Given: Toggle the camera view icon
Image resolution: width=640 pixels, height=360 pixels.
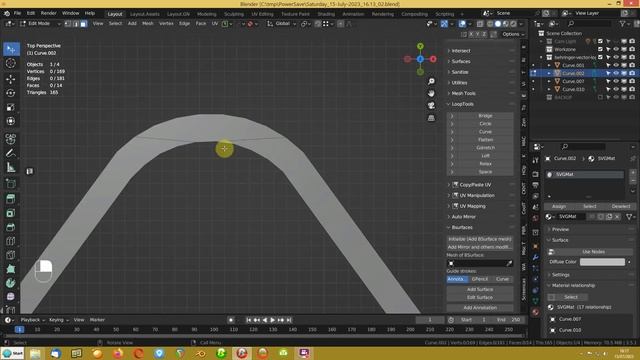Looking at the screenshot, I should pos(431,106).
